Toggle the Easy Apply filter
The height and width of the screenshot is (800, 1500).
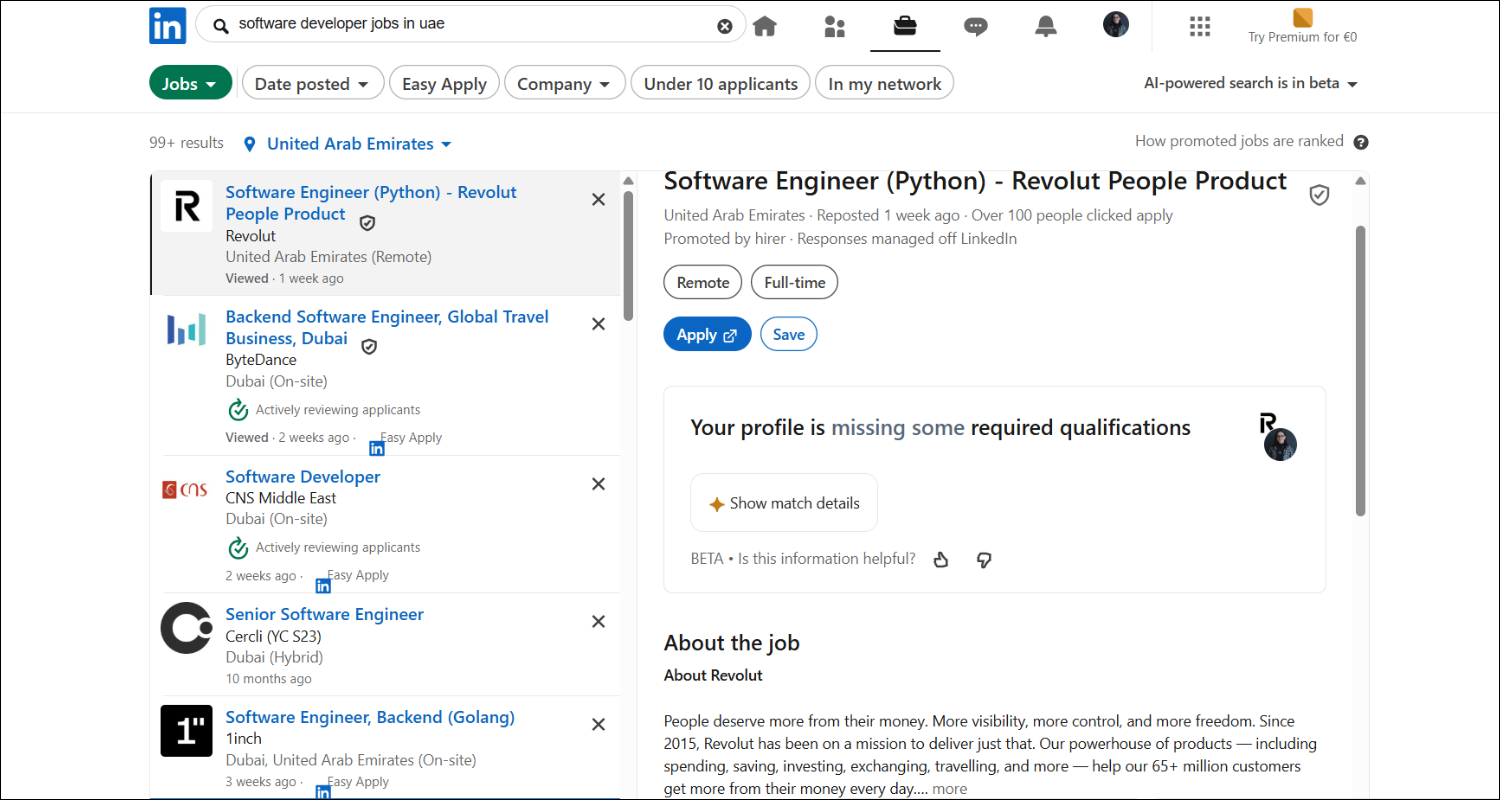click(x=444, y=82)
